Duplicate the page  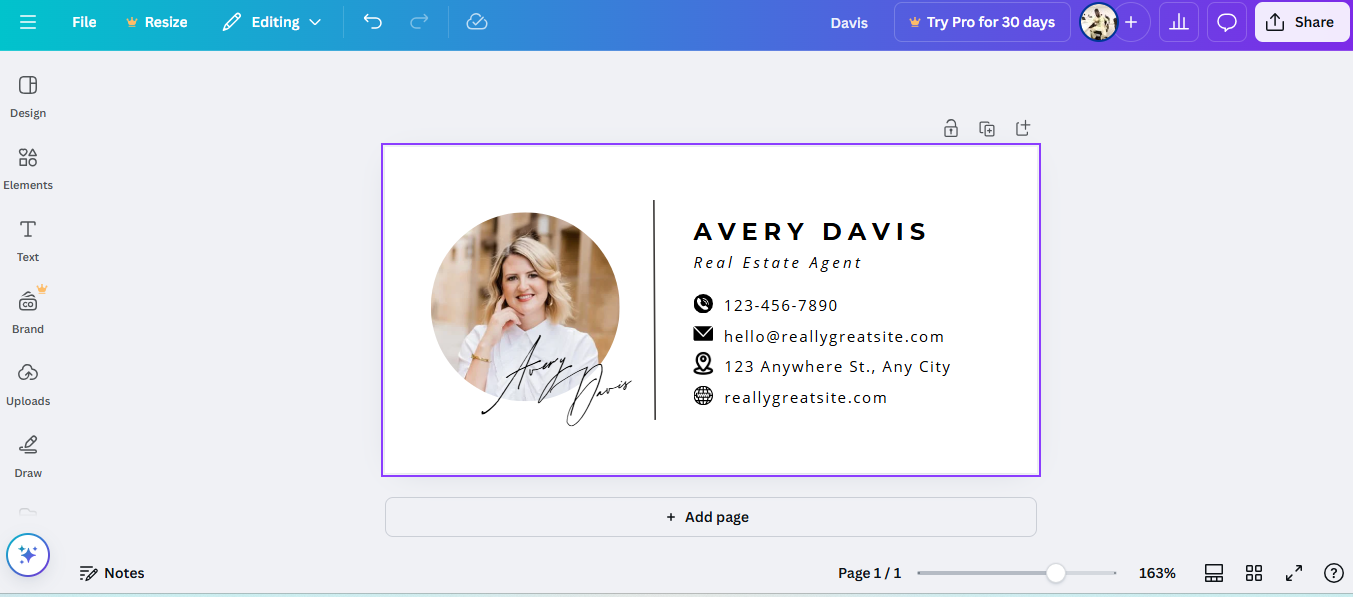point(987,128)
